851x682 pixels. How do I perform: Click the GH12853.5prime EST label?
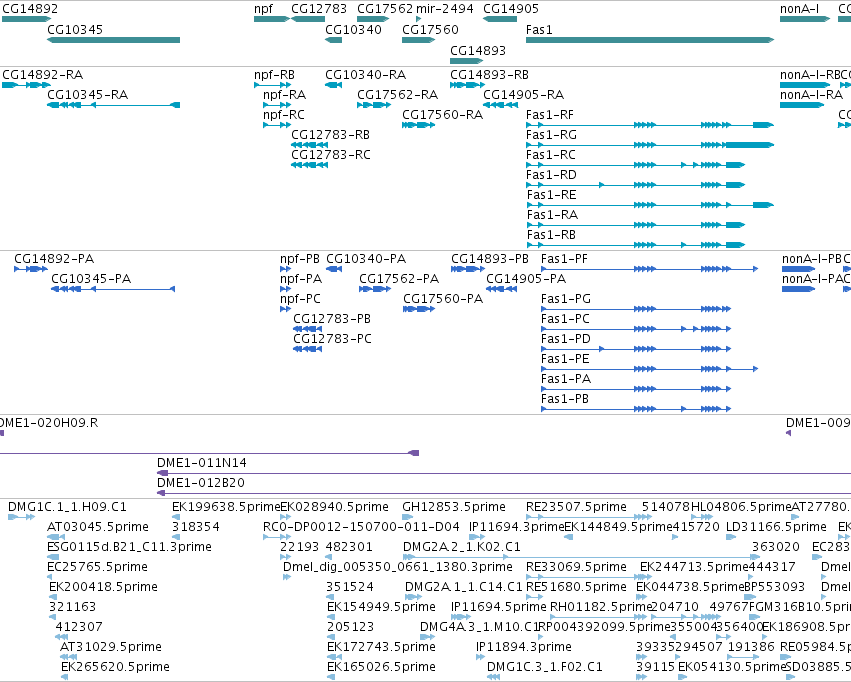(454, 507)
